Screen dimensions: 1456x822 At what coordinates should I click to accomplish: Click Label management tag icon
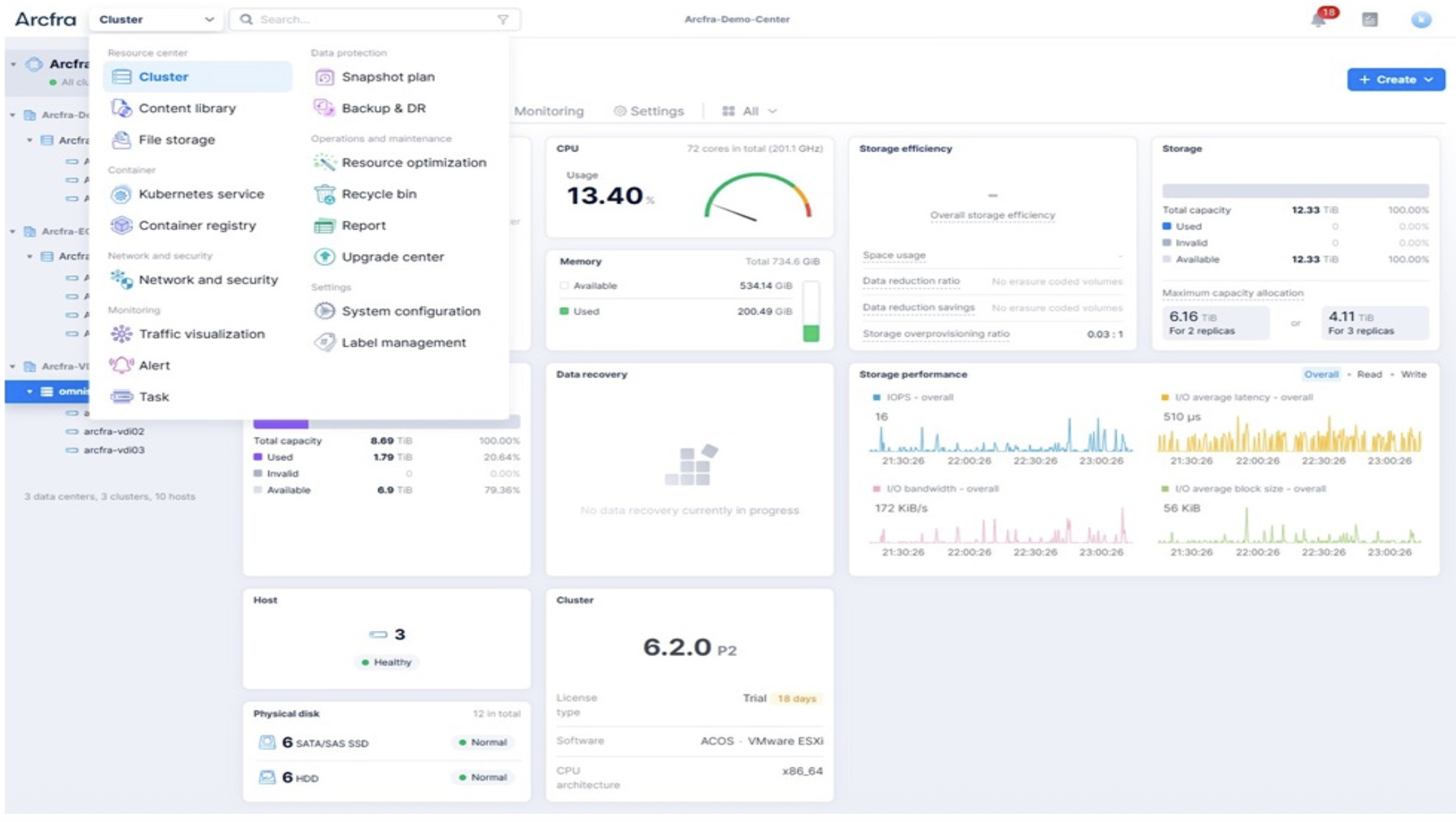point(324,343)
